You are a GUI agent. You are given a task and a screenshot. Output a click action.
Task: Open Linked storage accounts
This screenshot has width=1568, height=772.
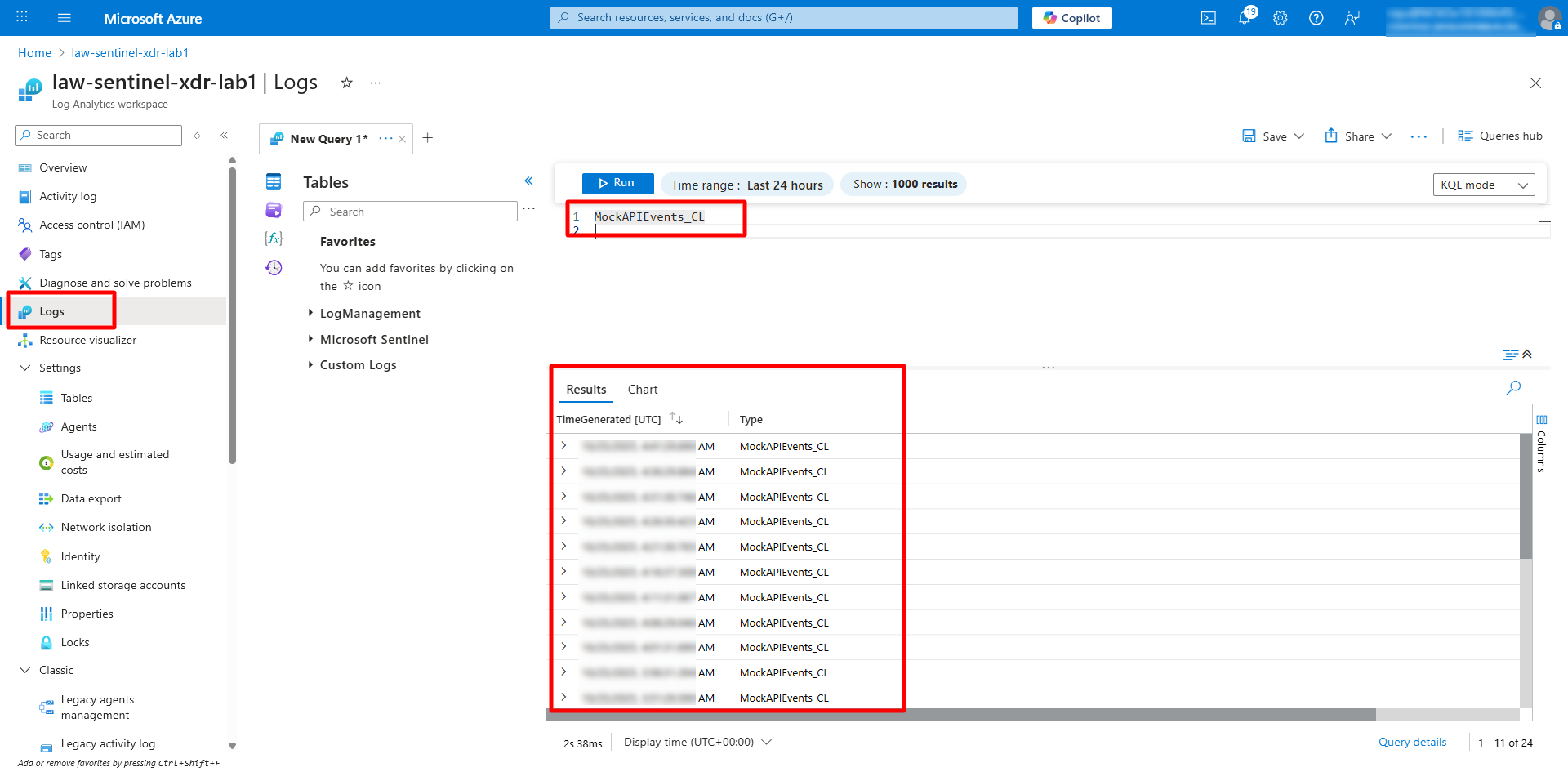click(x=122, y=585)
